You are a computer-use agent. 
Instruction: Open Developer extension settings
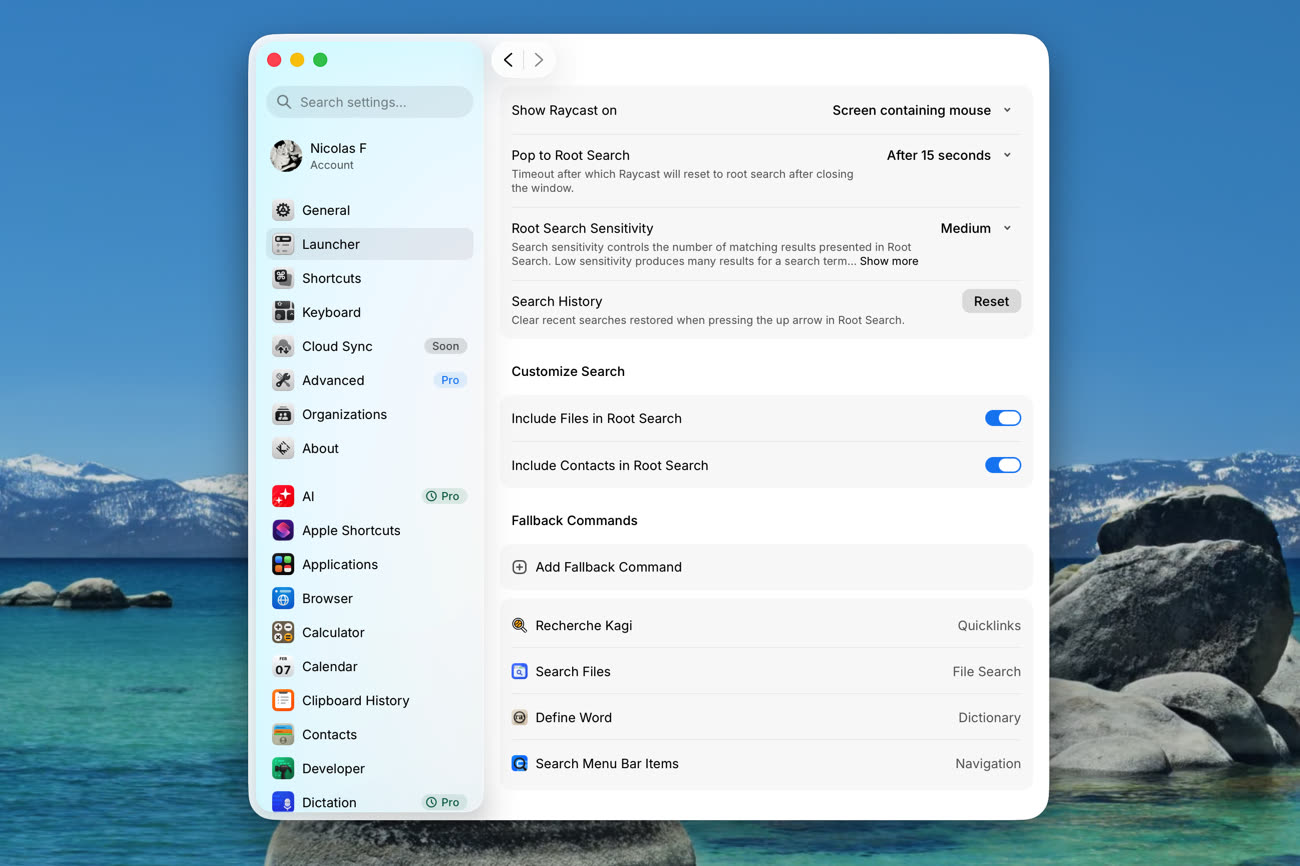tap(370, 768)
